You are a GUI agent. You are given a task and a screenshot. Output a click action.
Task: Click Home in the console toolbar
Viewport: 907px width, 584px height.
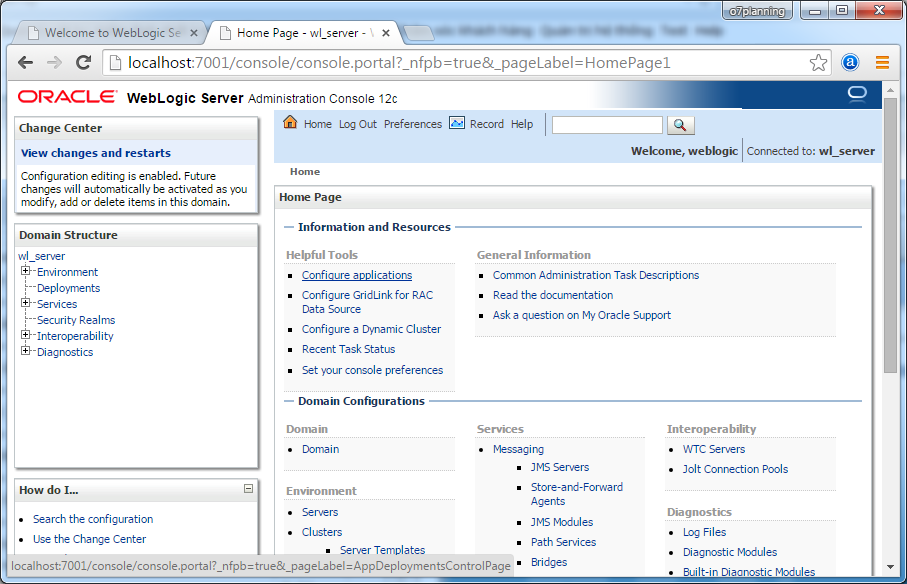[x=318, y=124]
